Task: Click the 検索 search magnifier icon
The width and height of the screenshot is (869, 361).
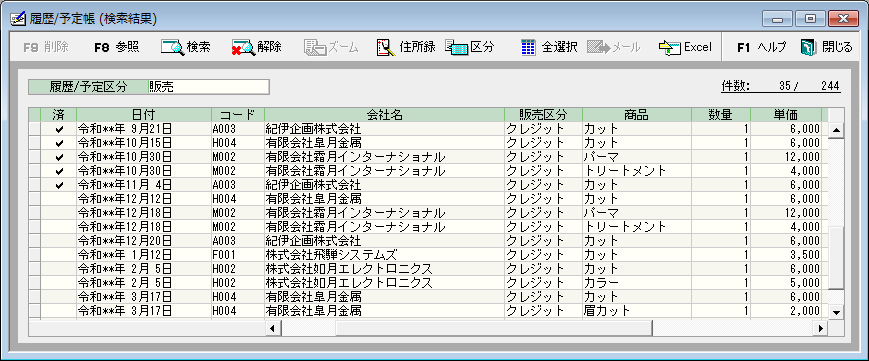Action: [172, 47]
